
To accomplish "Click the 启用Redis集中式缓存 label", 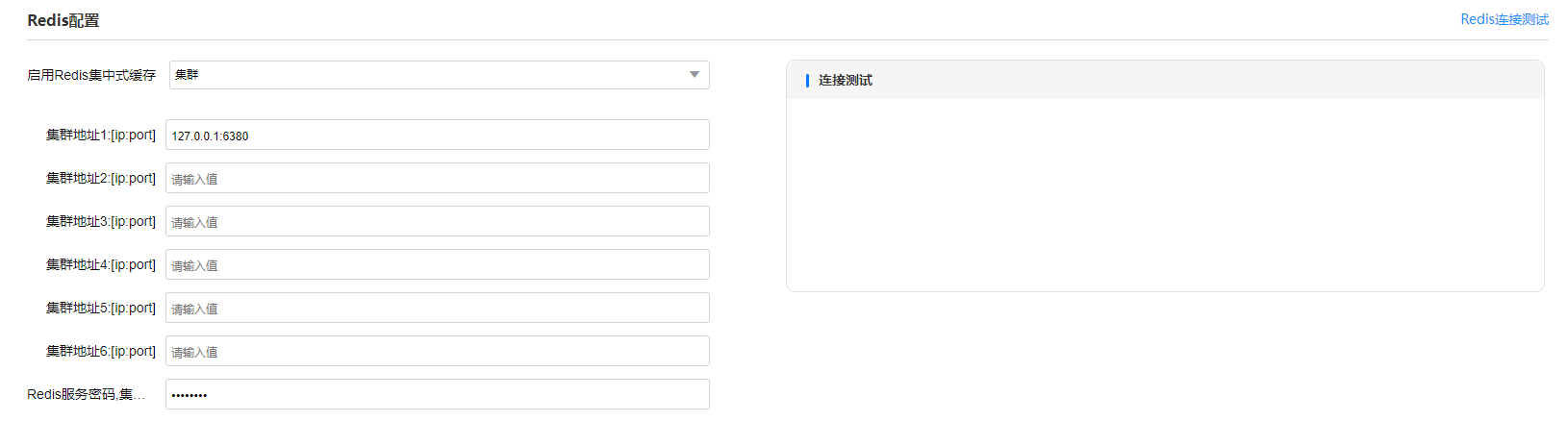I will pyautogui.click(x=91, y=75).
